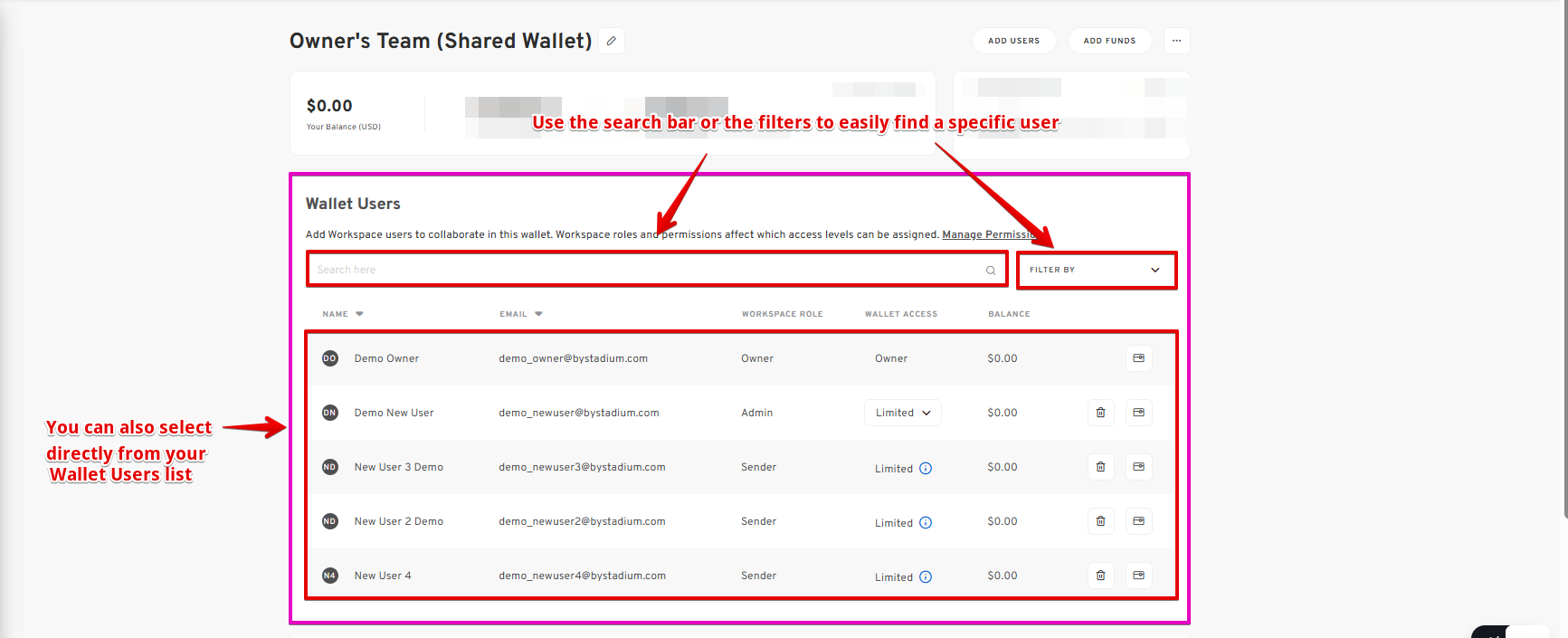Image resolution: width=1568 pixels, height=638 pixels.
Task: Show the Limited access info for New User 4
Action: 926,577
